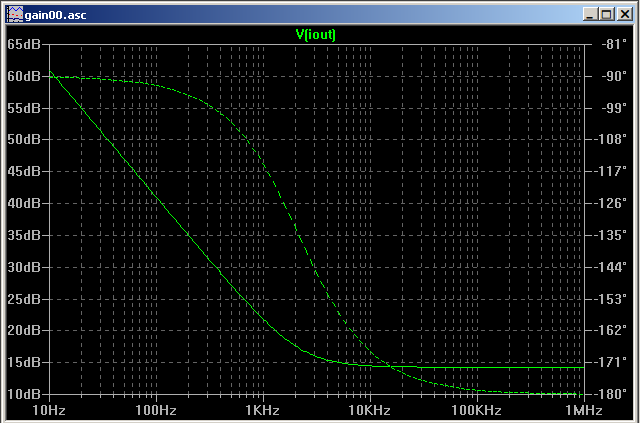
Task: Close the gain00.asc plot window
Action: click(624, 15)
